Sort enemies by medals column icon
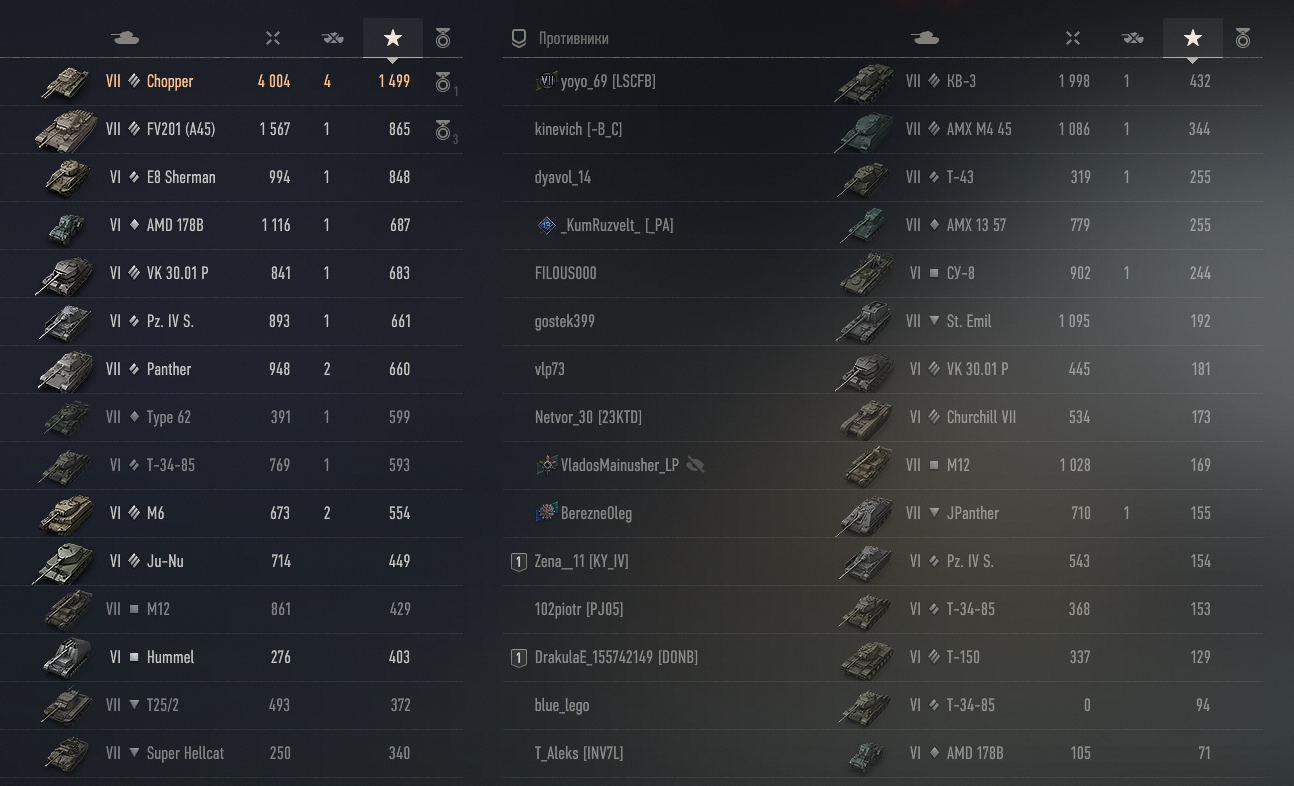Screen dimensions: 1294x786 pyautogui.click(x=1243, y=38)
